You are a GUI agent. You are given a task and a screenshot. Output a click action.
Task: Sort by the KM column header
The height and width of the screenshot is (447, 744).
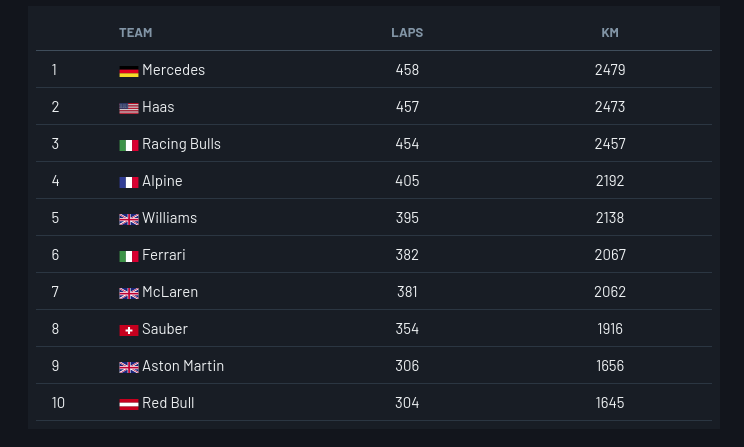point(610,33)
